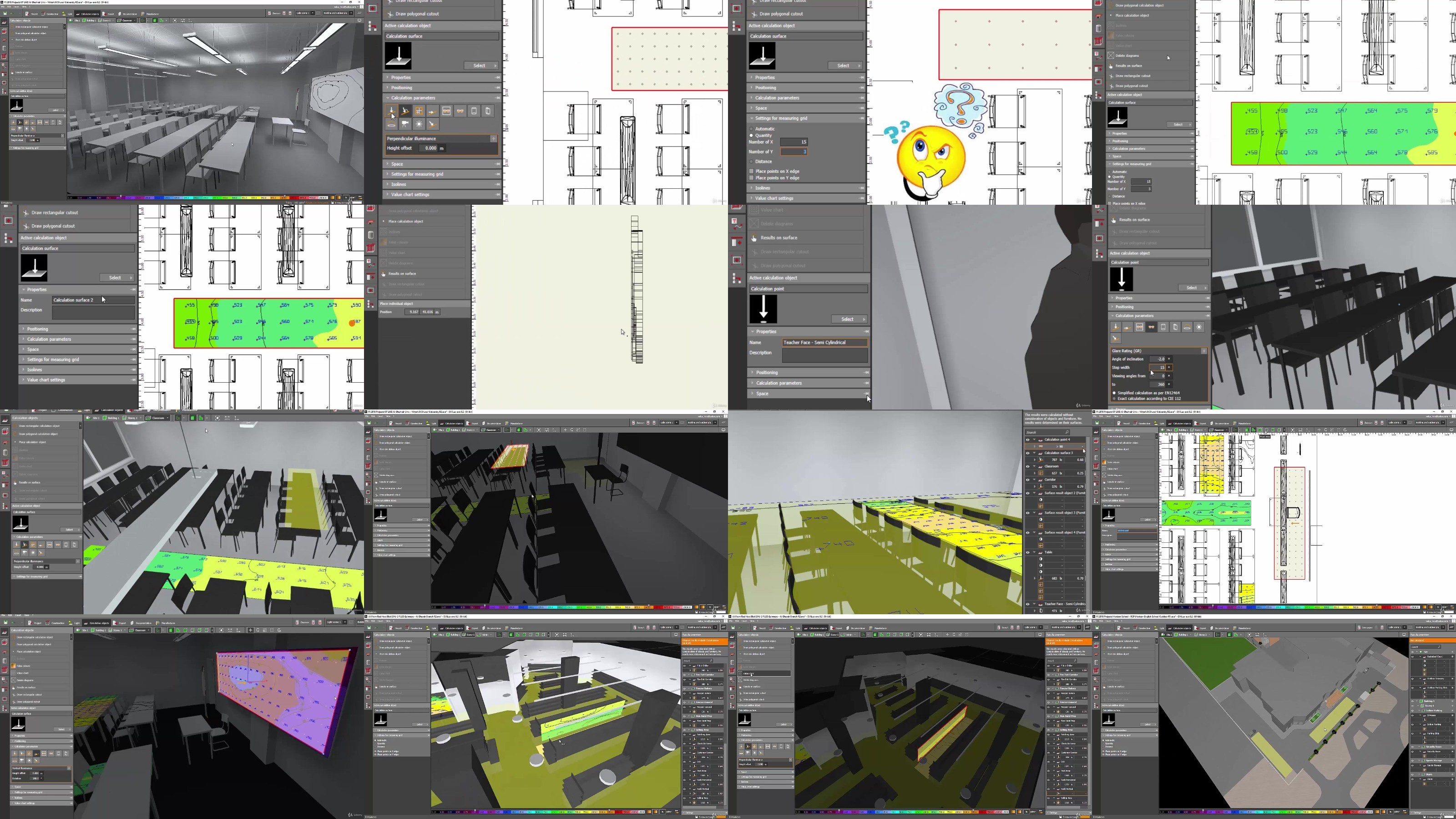
Task: Tick the Place points on Y edge checkbox
Action: coord(751,178)
